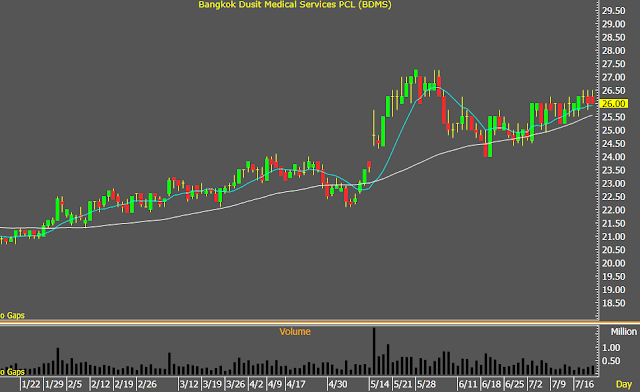Click the tallest volume bar in Volume panel
The image size is (640, 392).
[x=374, y=351]
